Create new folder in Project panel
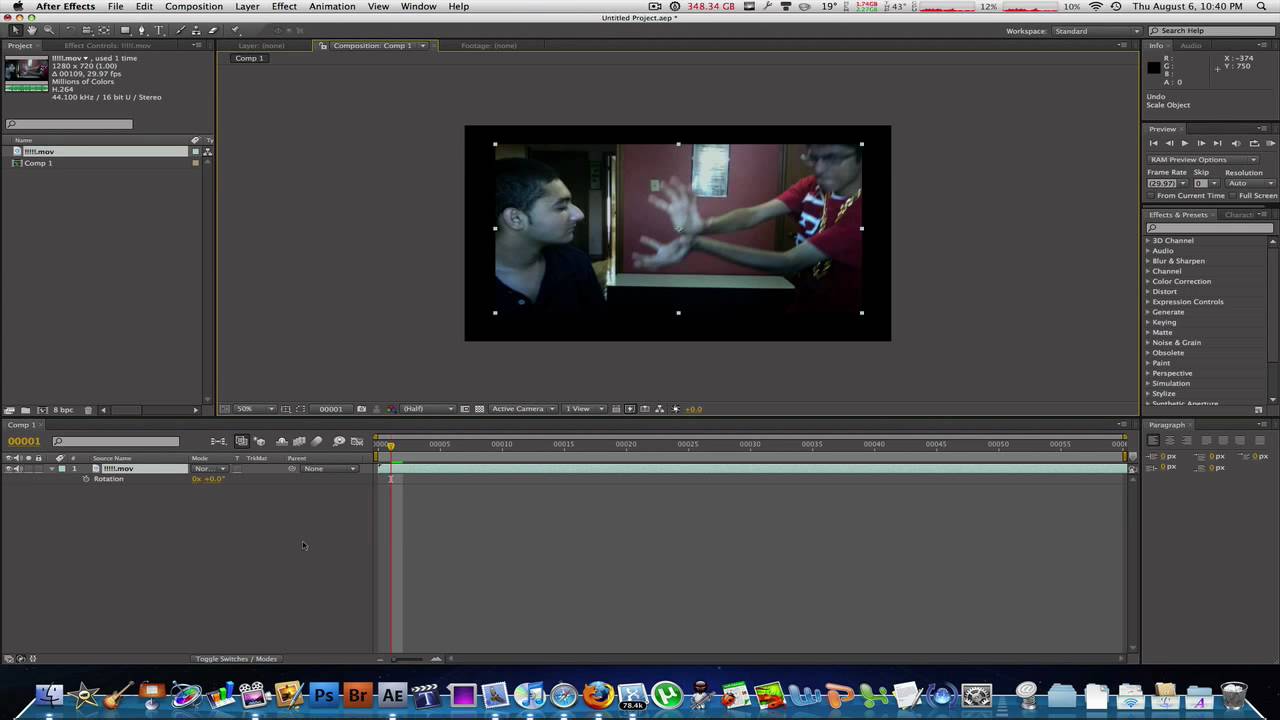The height and width of the screenshot is (720, 1280). (24, 410)
